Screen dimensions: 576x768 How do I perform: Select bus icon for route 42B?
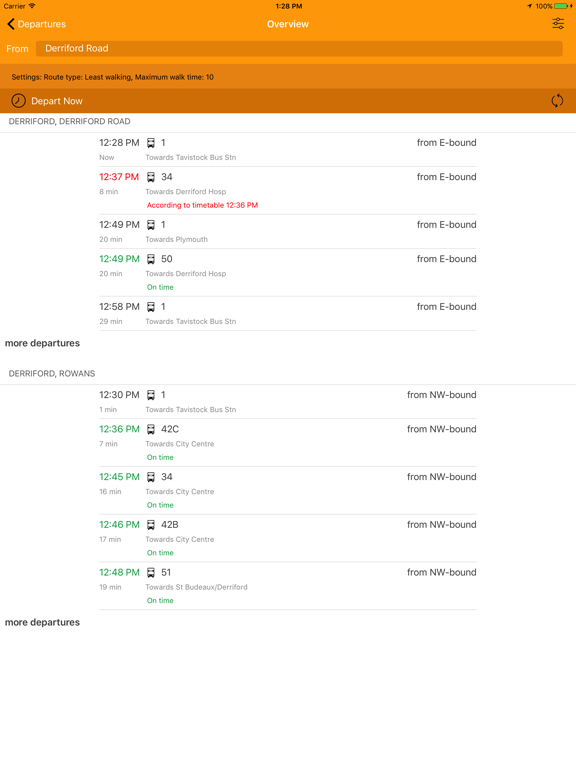click(151, 525)
